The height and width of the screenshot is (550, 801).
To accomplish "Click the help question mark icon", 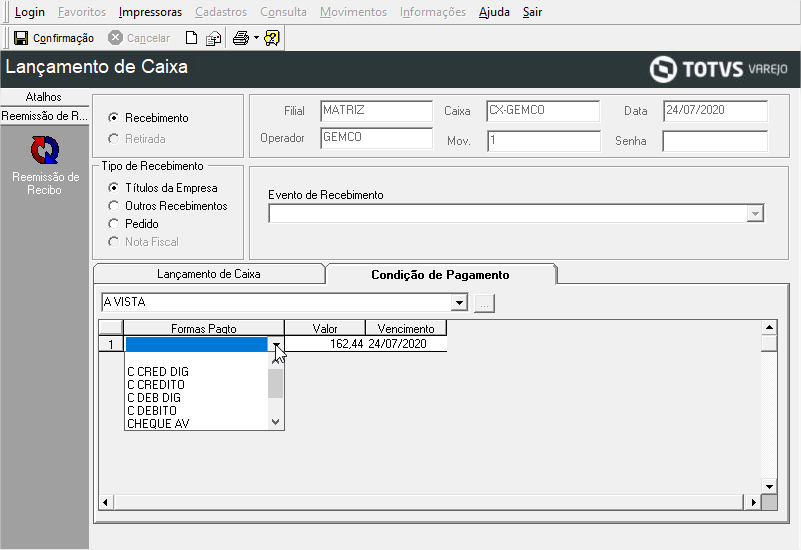I will [272, 38].
